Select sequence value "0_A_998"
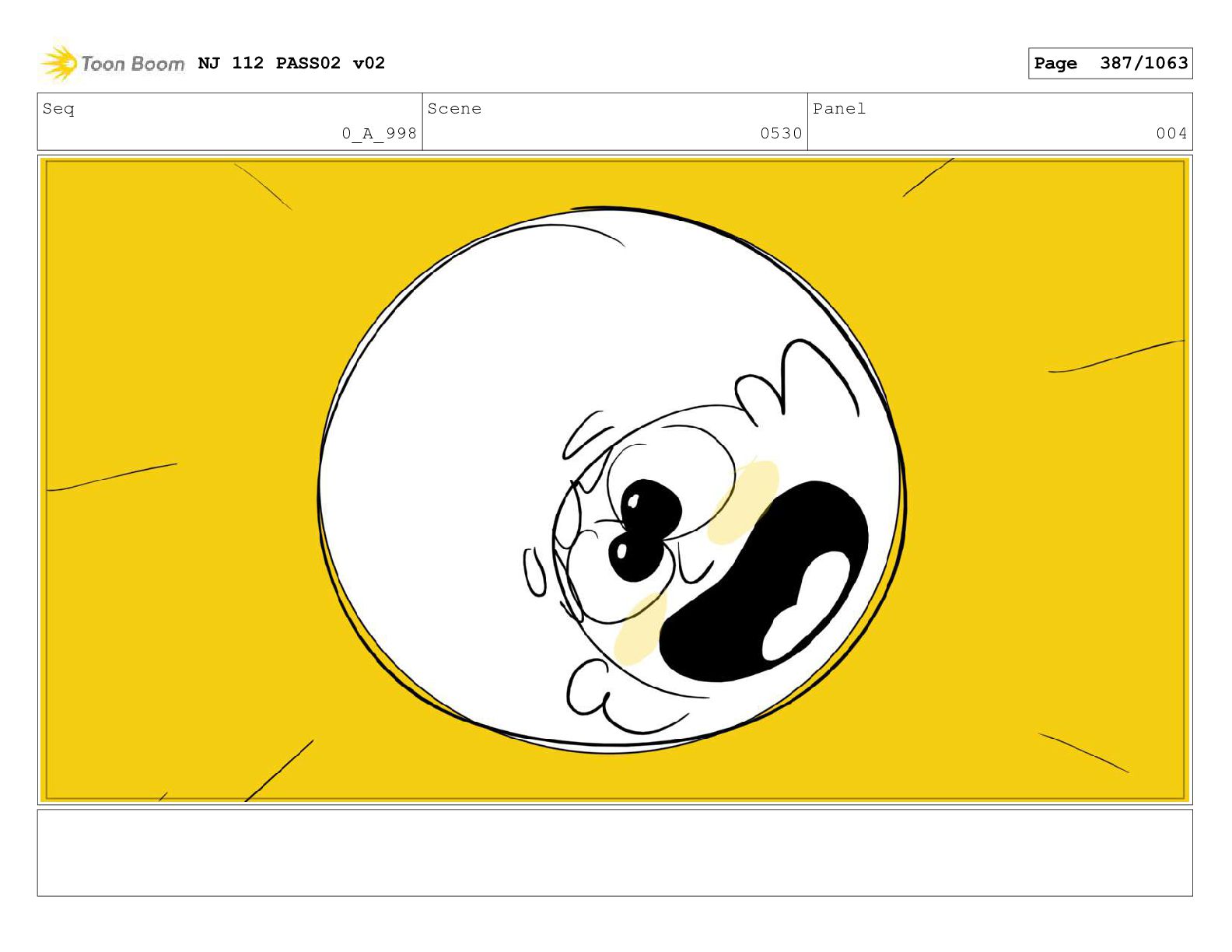Image resolution: width=1232 pixels, height=952 pixels. (x=380, y=133)
